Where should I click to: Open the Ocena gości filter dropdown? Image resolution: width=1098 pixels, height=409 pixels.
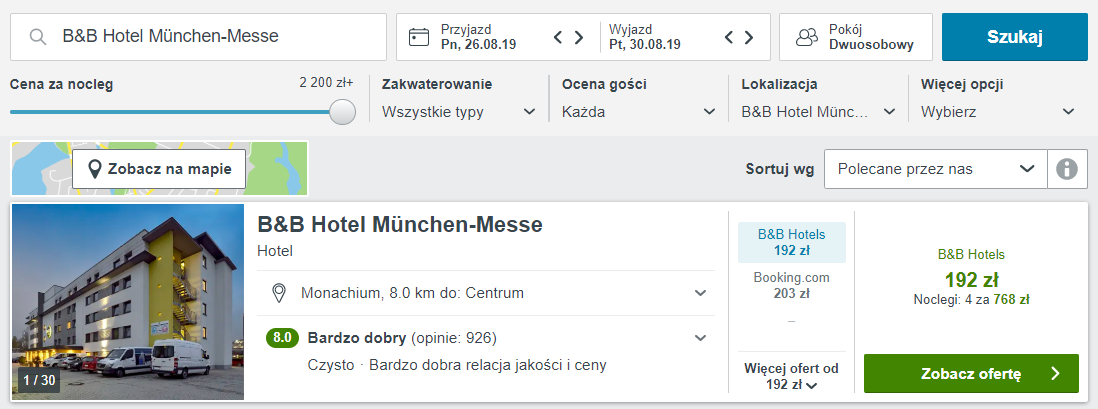(x=638, y=112)
